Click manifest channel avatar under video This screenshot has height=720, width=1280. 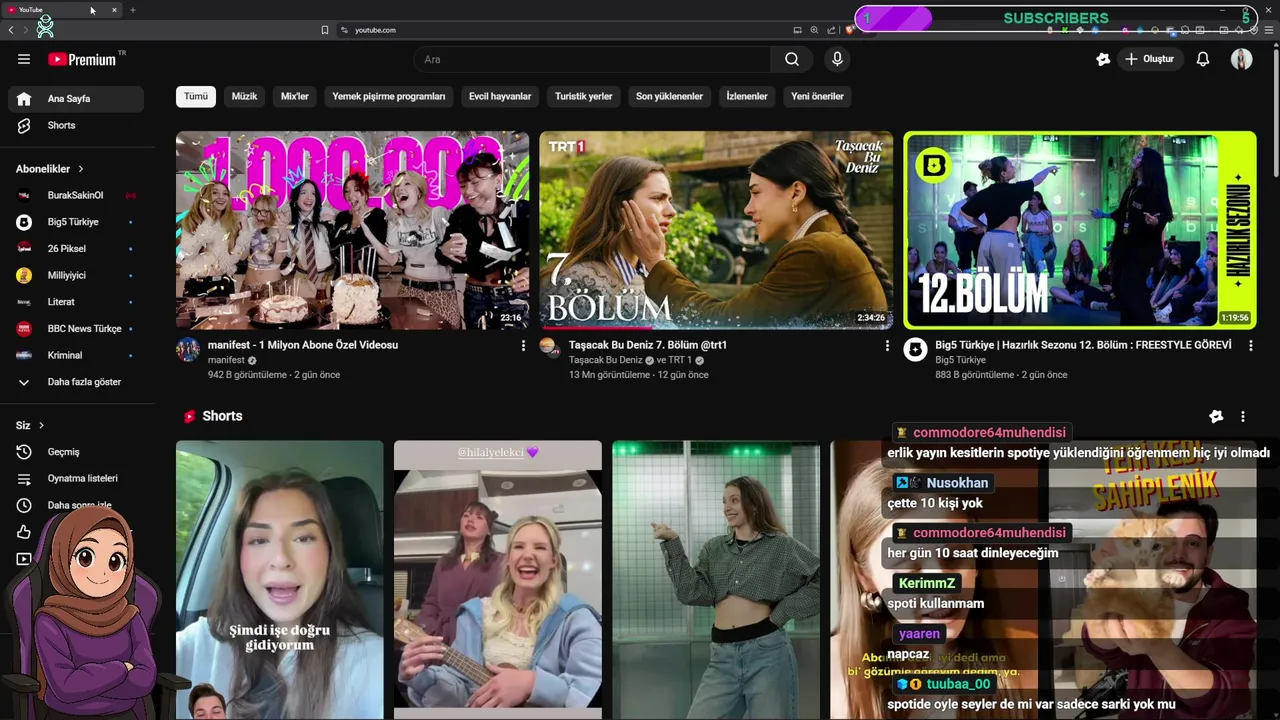188,349
